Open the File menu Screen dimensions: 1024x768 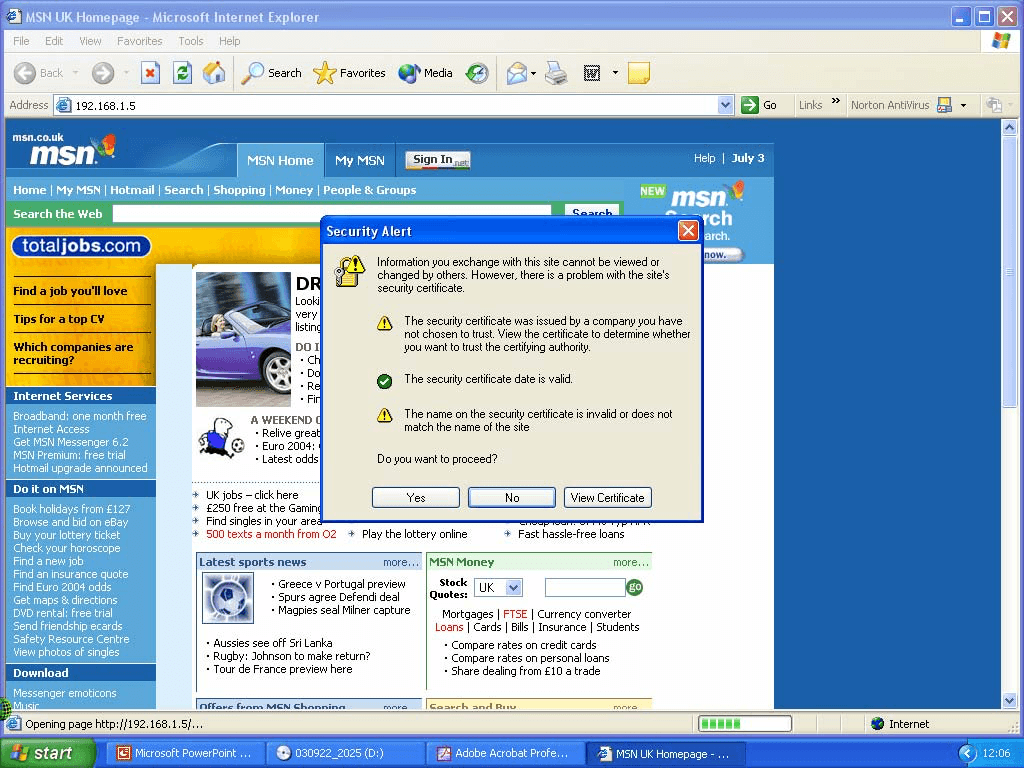pos(21,41)
